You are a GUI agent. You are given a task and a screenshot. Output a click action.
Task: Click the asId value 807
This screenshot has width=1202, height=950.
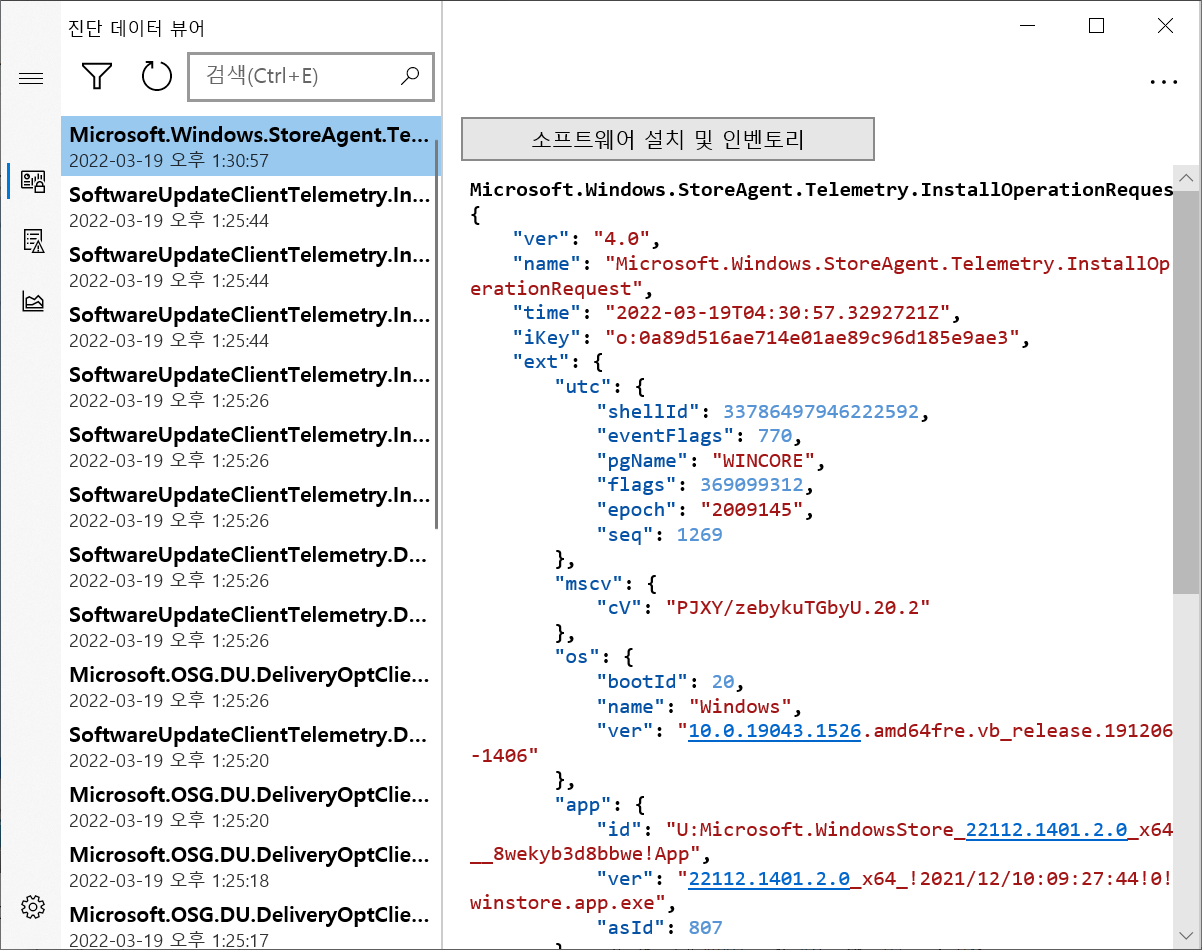click(x=705, y=928)
